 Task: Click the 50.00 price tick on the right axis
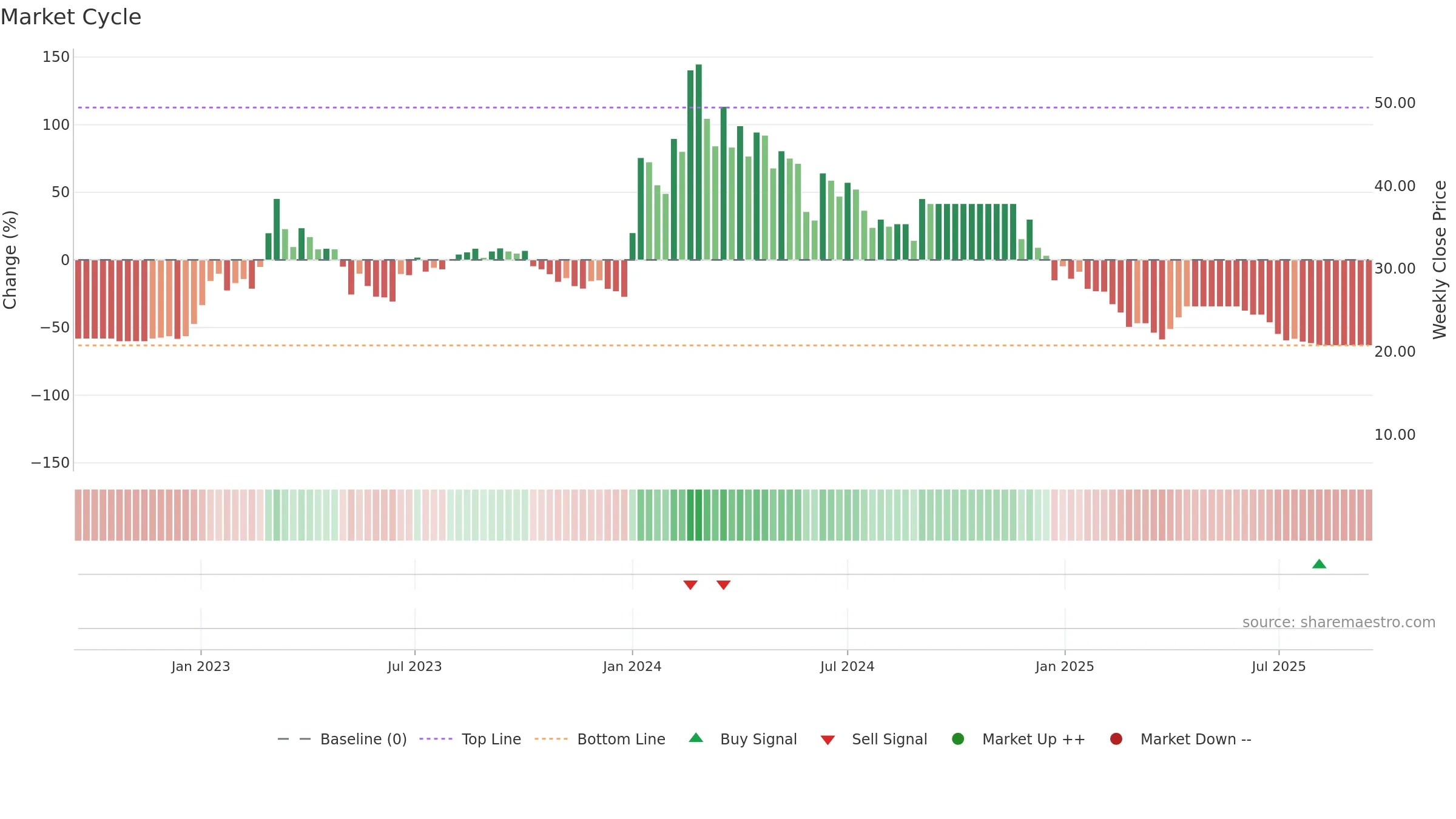(x=1395, y=103)
